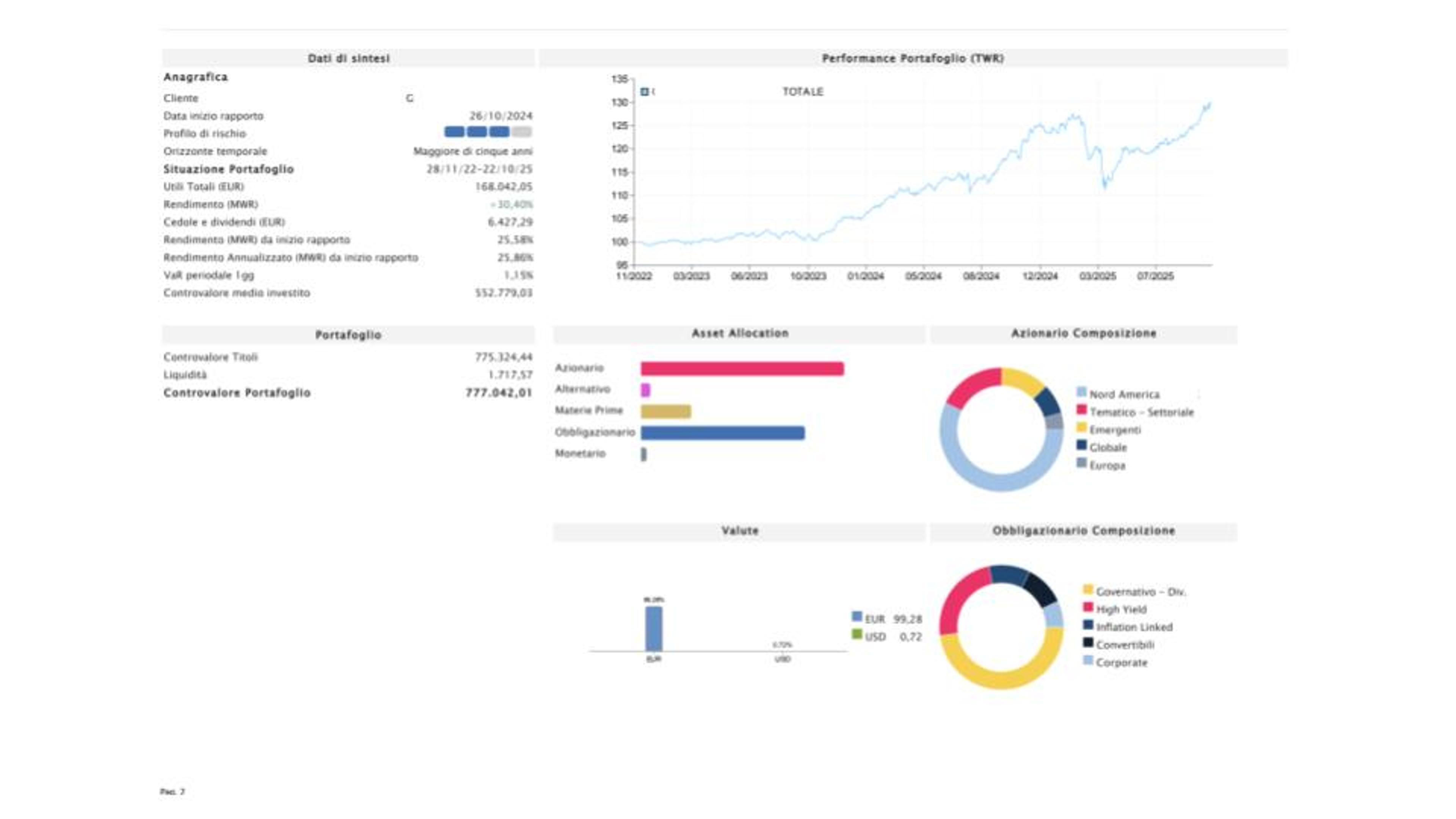Screen dimensions: 1456x819
Task: Toggle the EUR currency legend marker
Action: [857, 617]
